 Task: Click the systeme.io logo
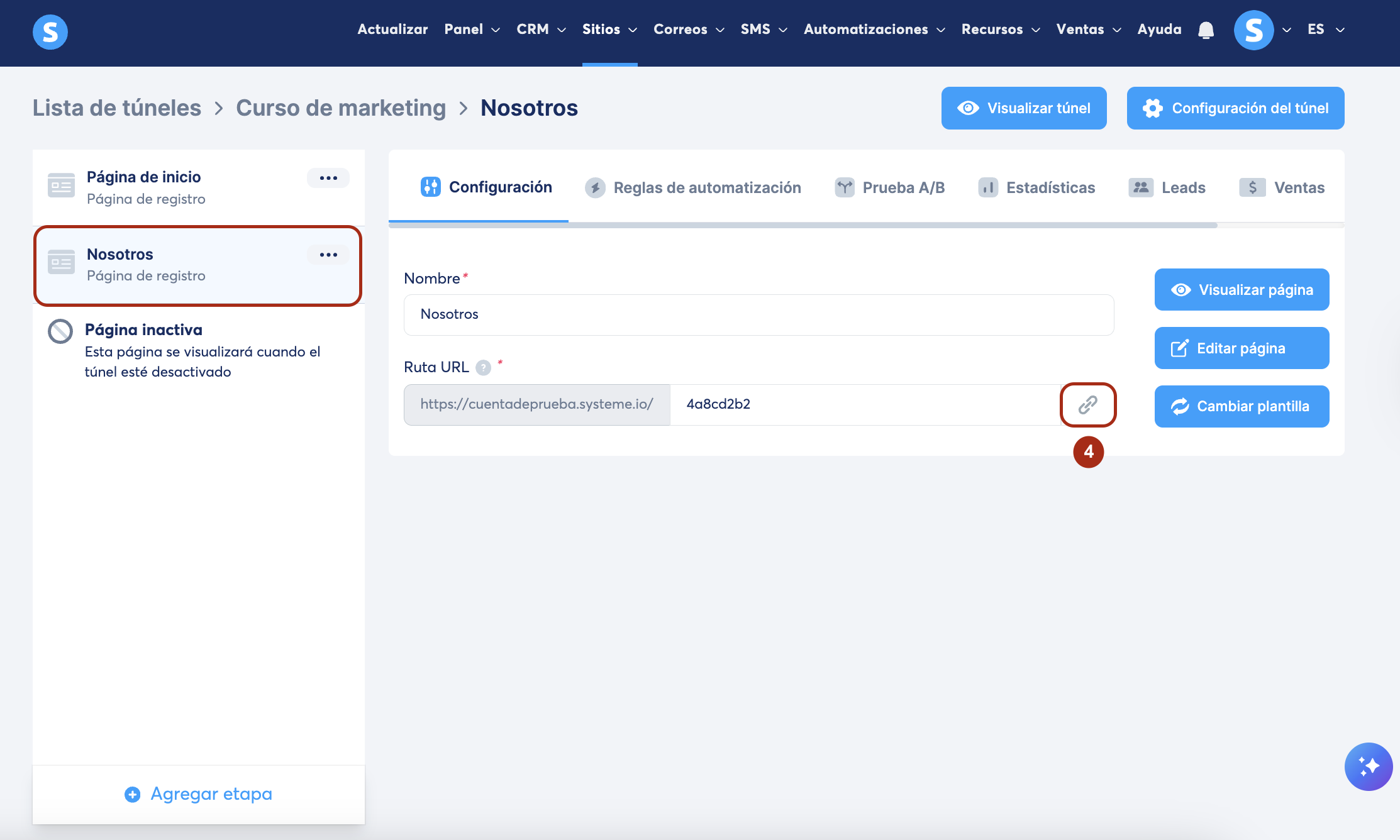coord(50,31)
